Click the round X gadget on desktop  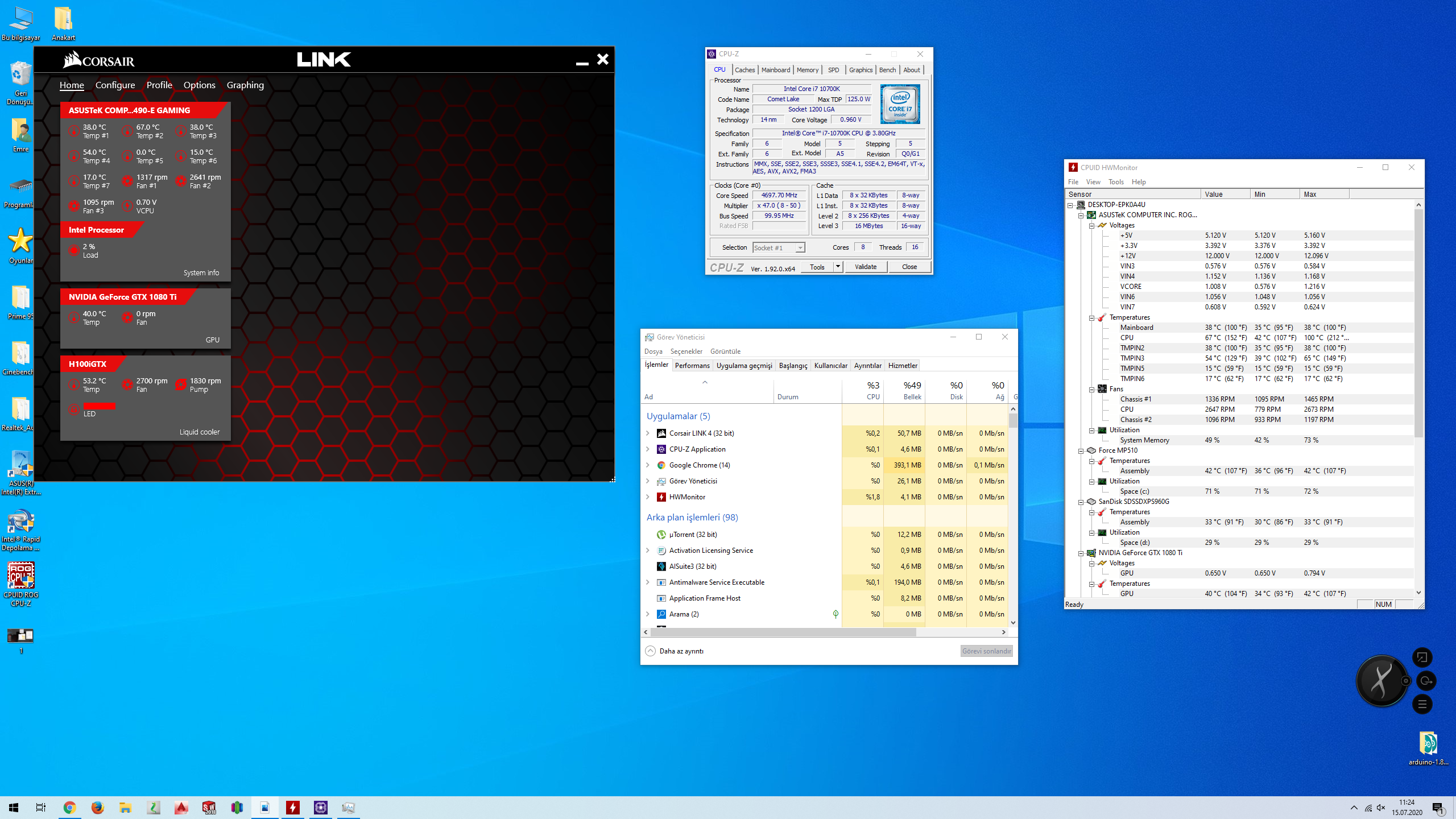1382,681
